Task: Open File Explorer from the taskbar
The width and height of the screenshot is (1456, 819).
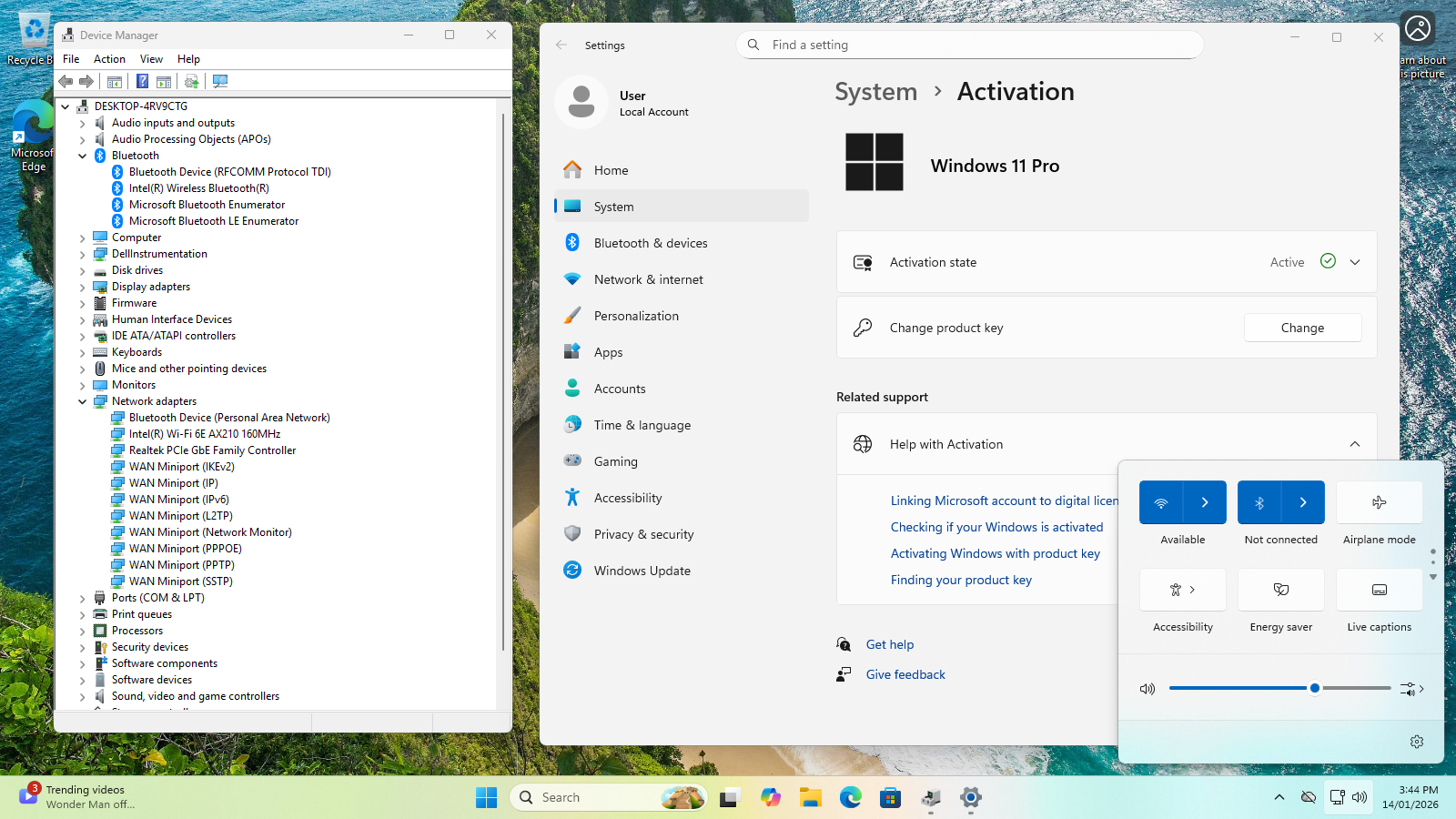Action: tap(810, 798)
